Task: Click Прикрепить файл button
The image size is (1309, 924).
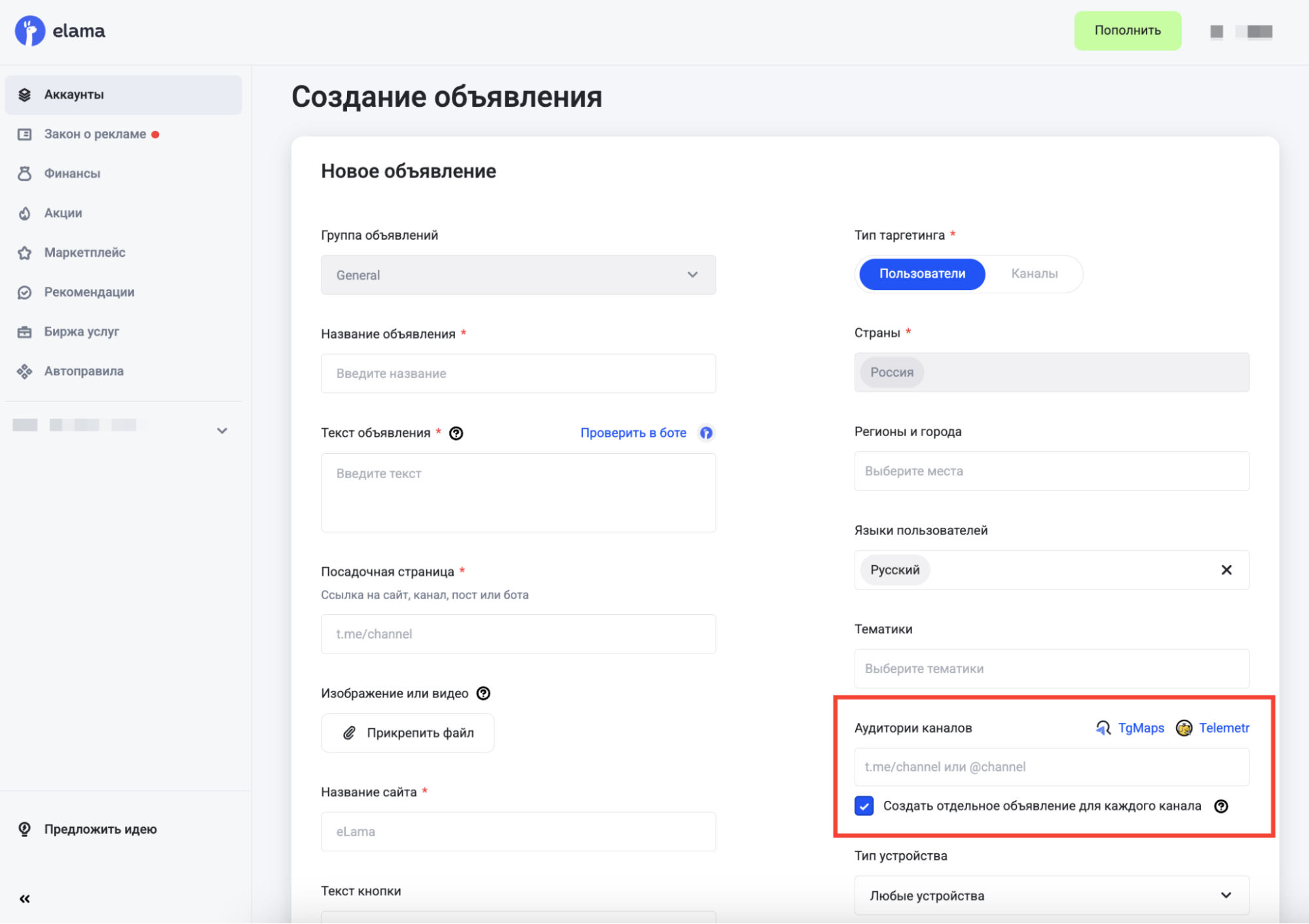Action: (407, 733)
